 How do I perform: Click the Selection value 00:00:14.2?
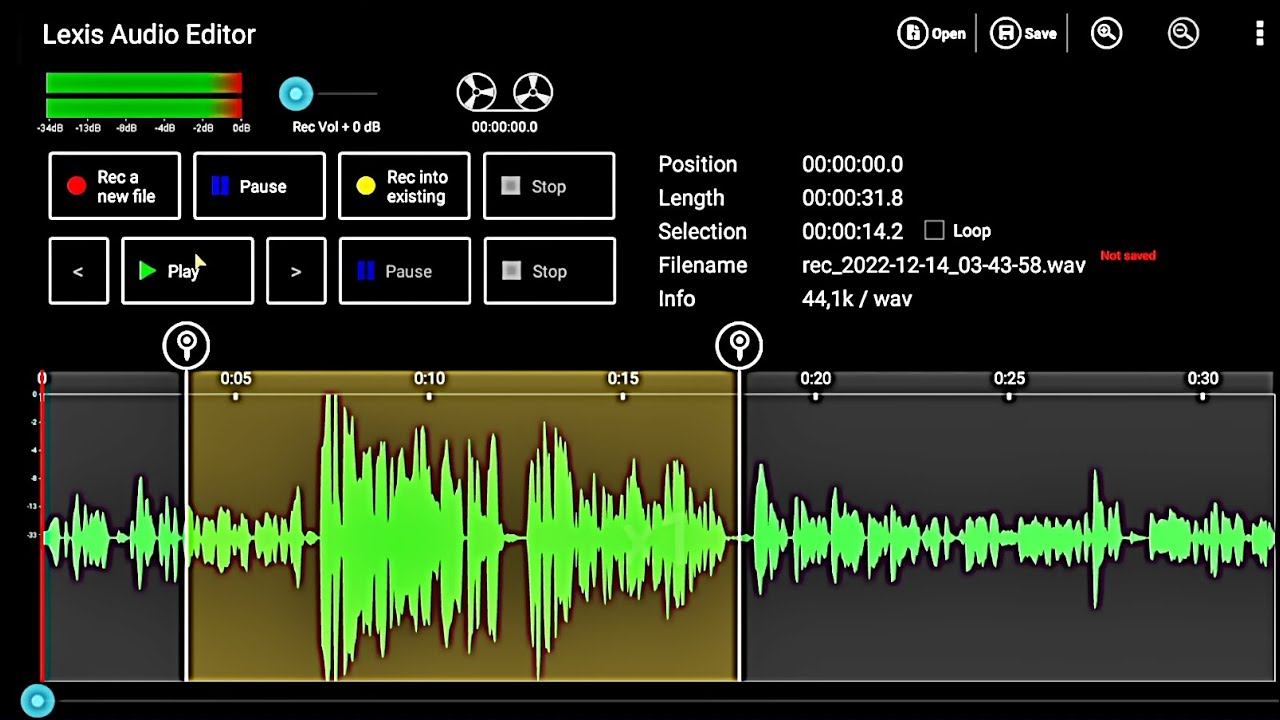tap(852, 232)
